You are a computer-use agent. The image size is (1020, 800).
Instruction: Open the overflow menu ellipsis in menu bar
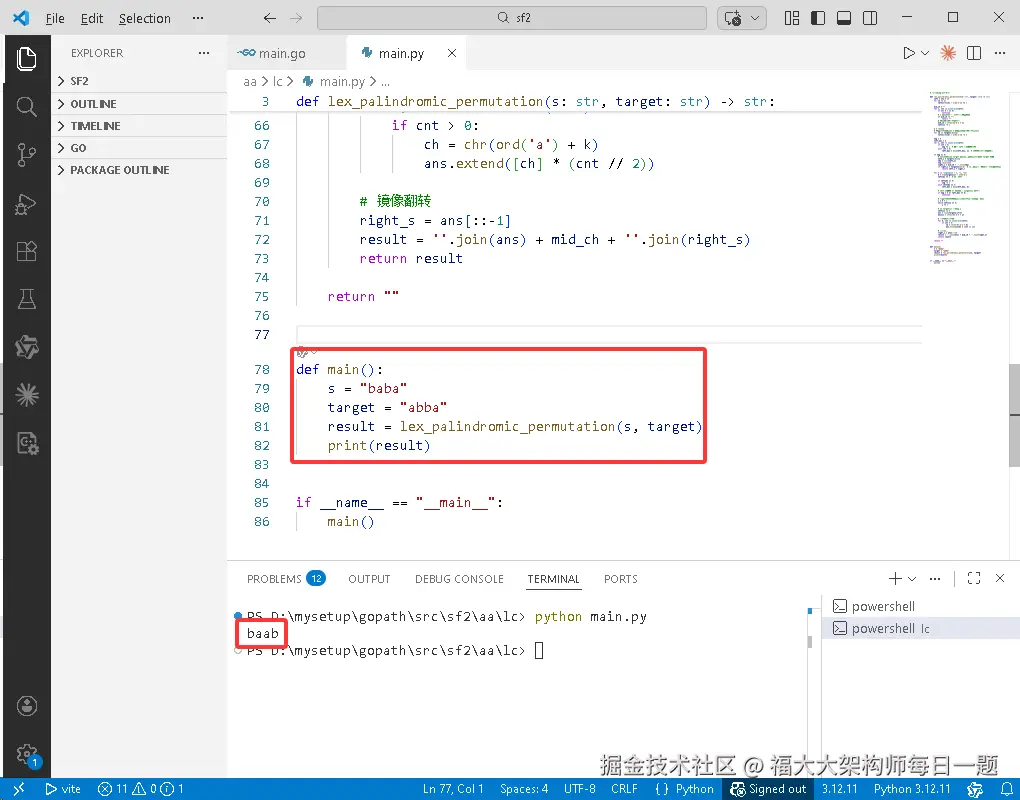[x=198, y=18]
